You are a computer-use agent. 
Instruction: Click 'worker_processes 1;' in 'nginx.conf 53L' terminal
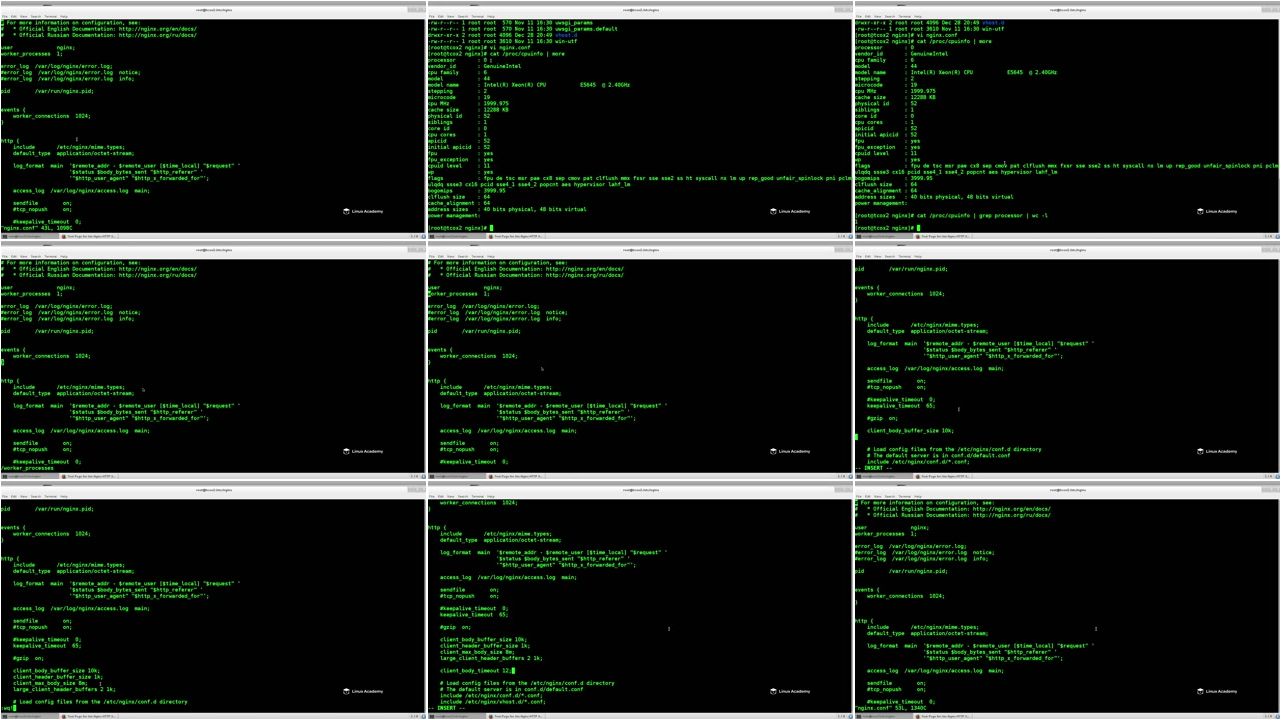pos(885,534)
